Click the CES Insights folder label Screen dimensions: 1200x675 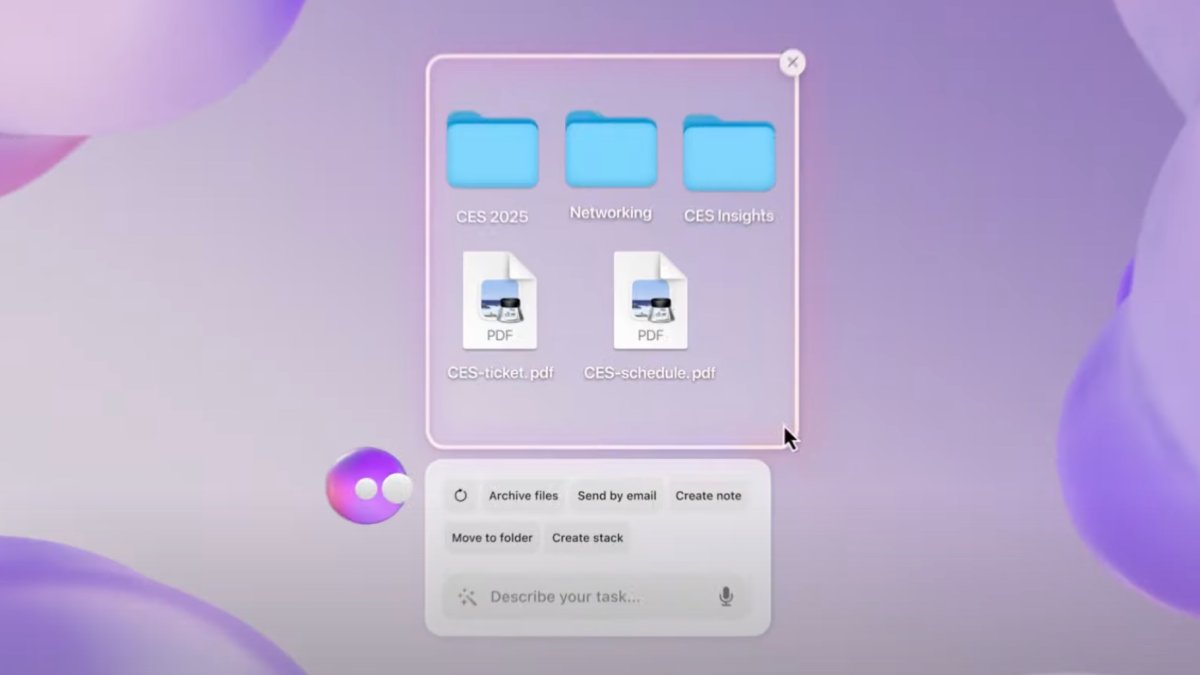(729, 216)
